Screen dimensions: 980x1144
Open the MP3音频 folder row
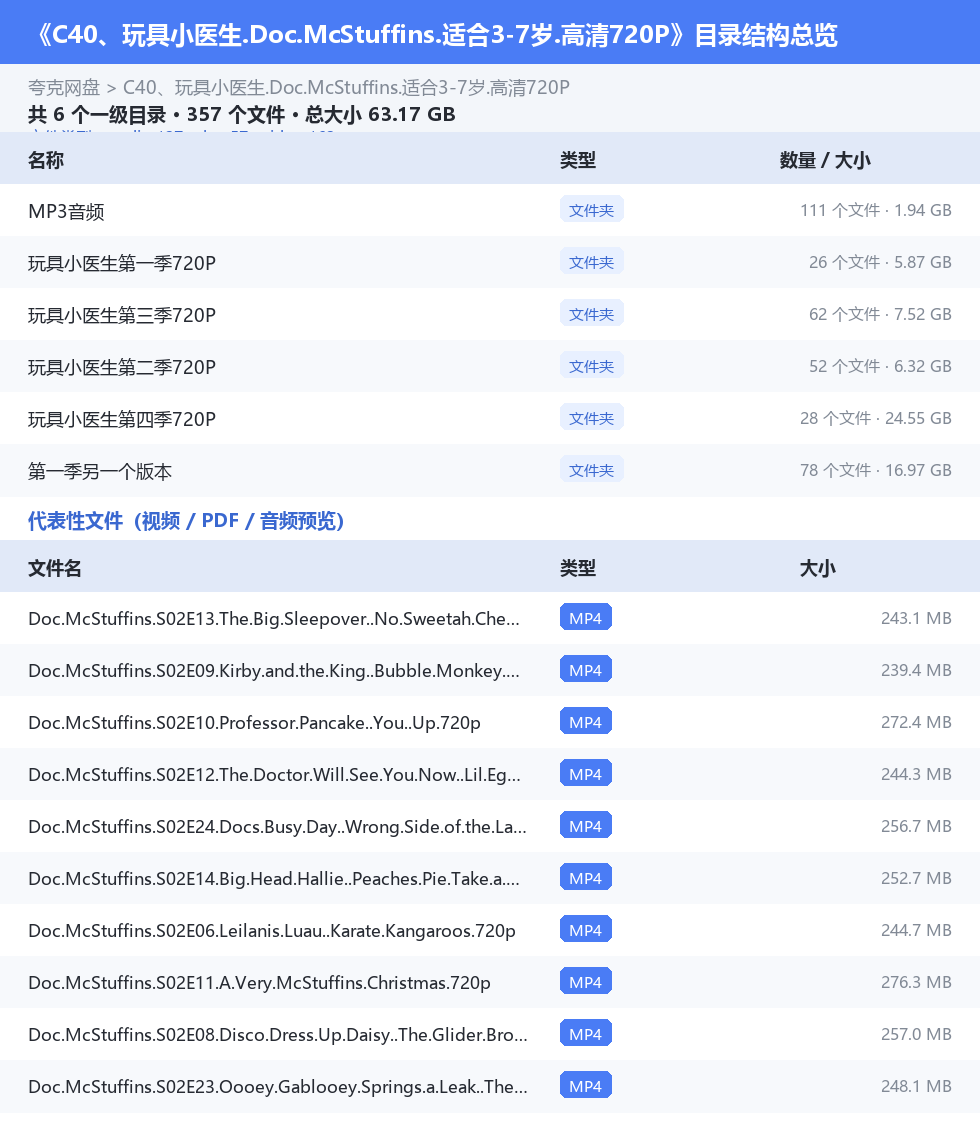click(490, 211)
